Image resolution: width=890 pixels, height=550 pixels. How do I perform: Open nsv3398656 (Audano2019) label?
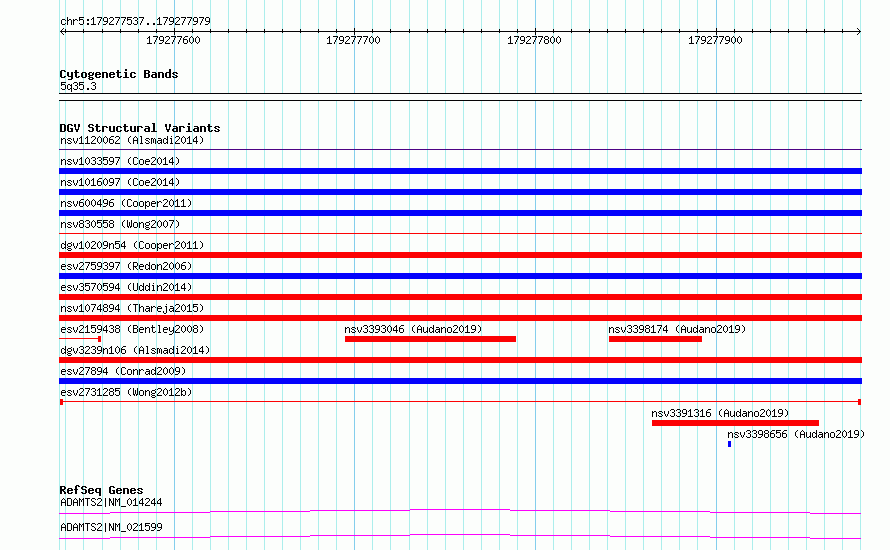point(796,434)
